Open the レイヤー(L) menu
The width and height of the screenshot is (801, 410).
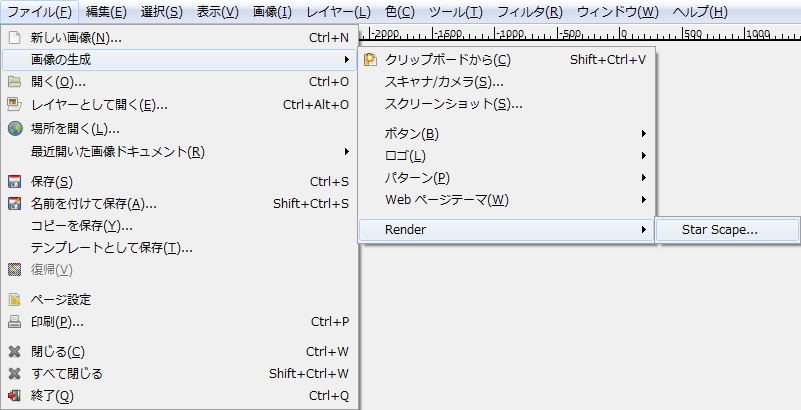[x=338, y=11]
